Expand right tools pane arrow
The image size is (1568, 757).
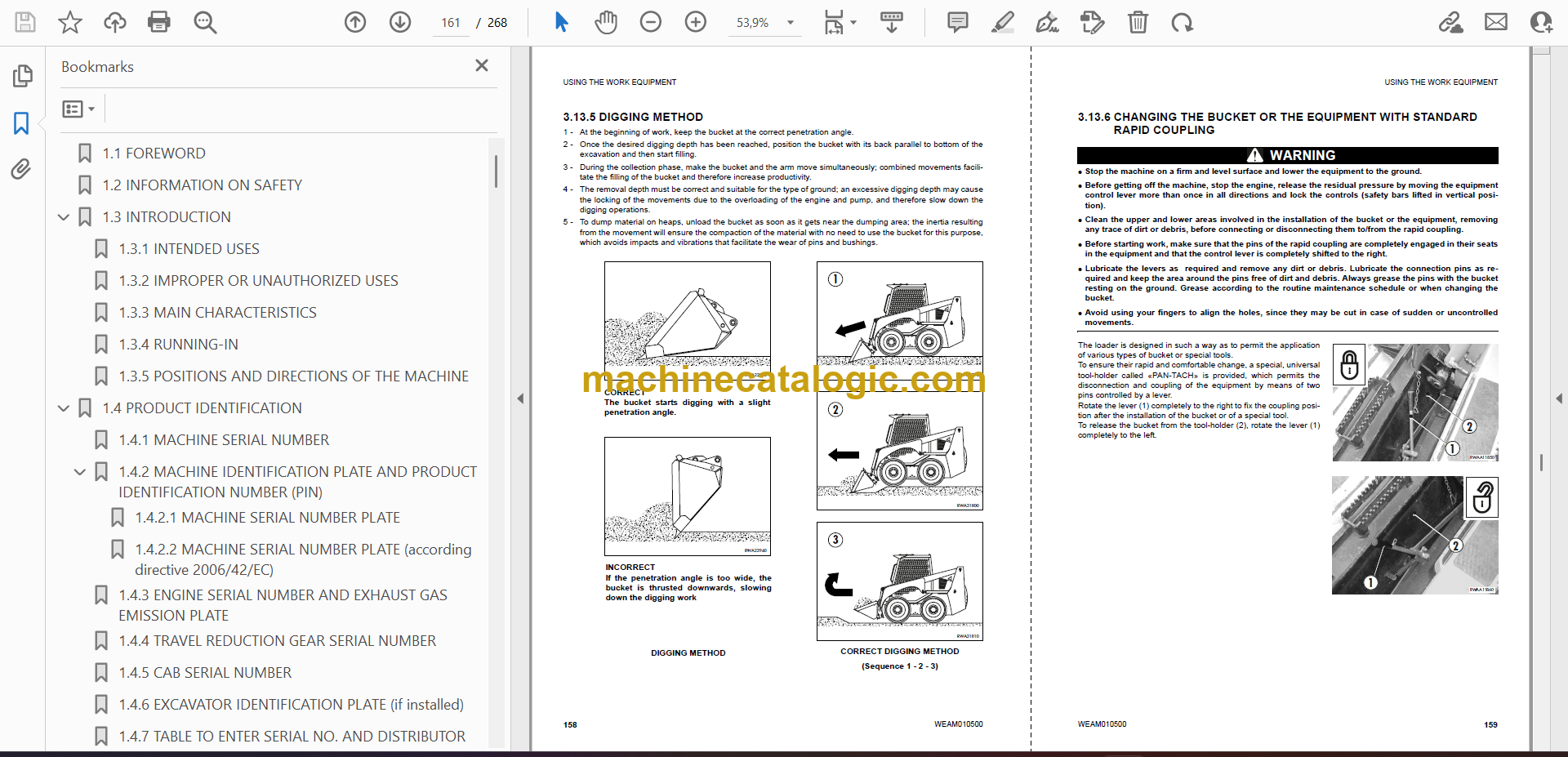(x=1559, y=399)
